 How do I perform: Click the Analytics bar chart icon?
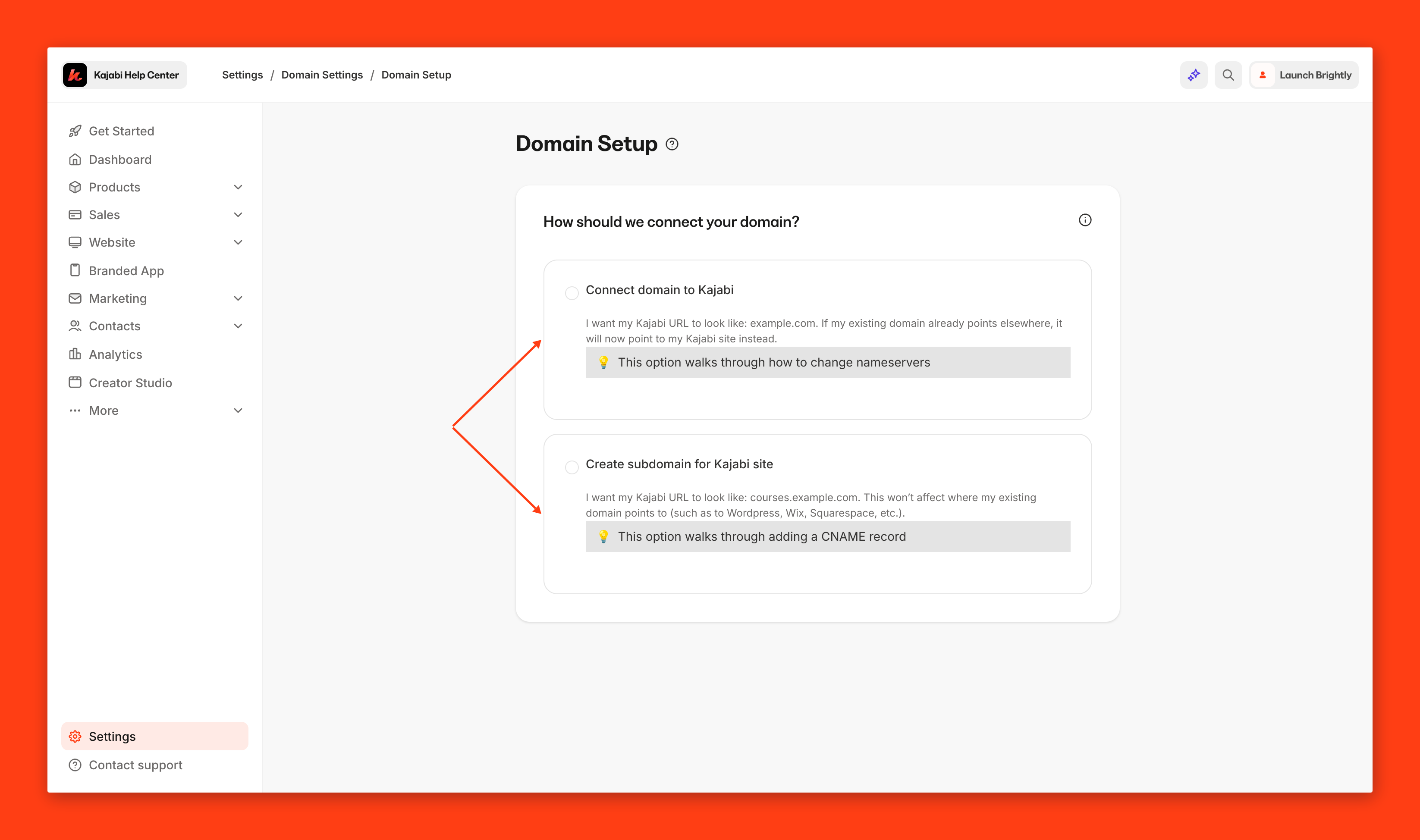point(75,354)
